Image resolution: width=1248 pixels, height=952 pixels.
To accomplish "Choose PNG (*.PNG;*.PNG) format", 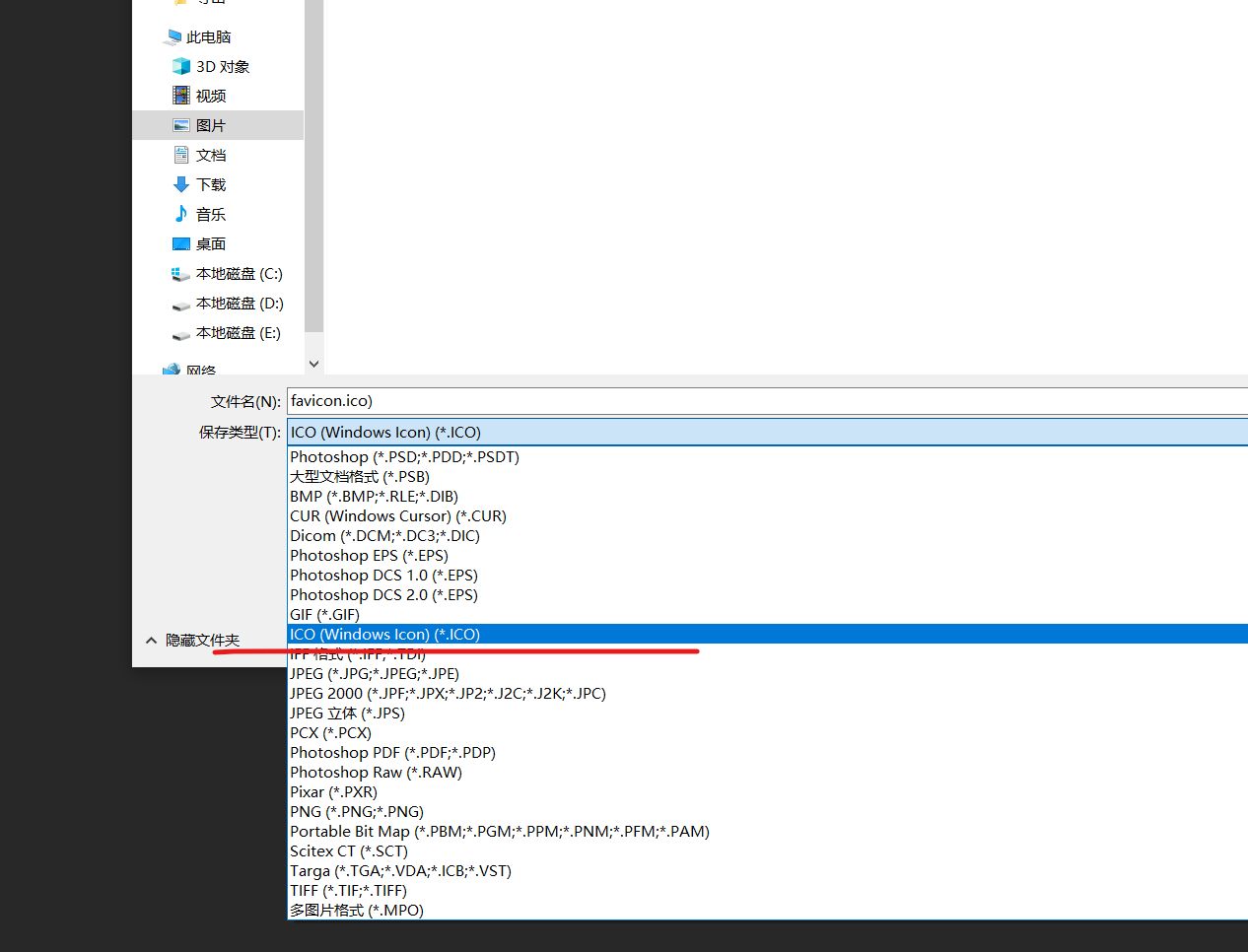I will click(x=356, y=811).
